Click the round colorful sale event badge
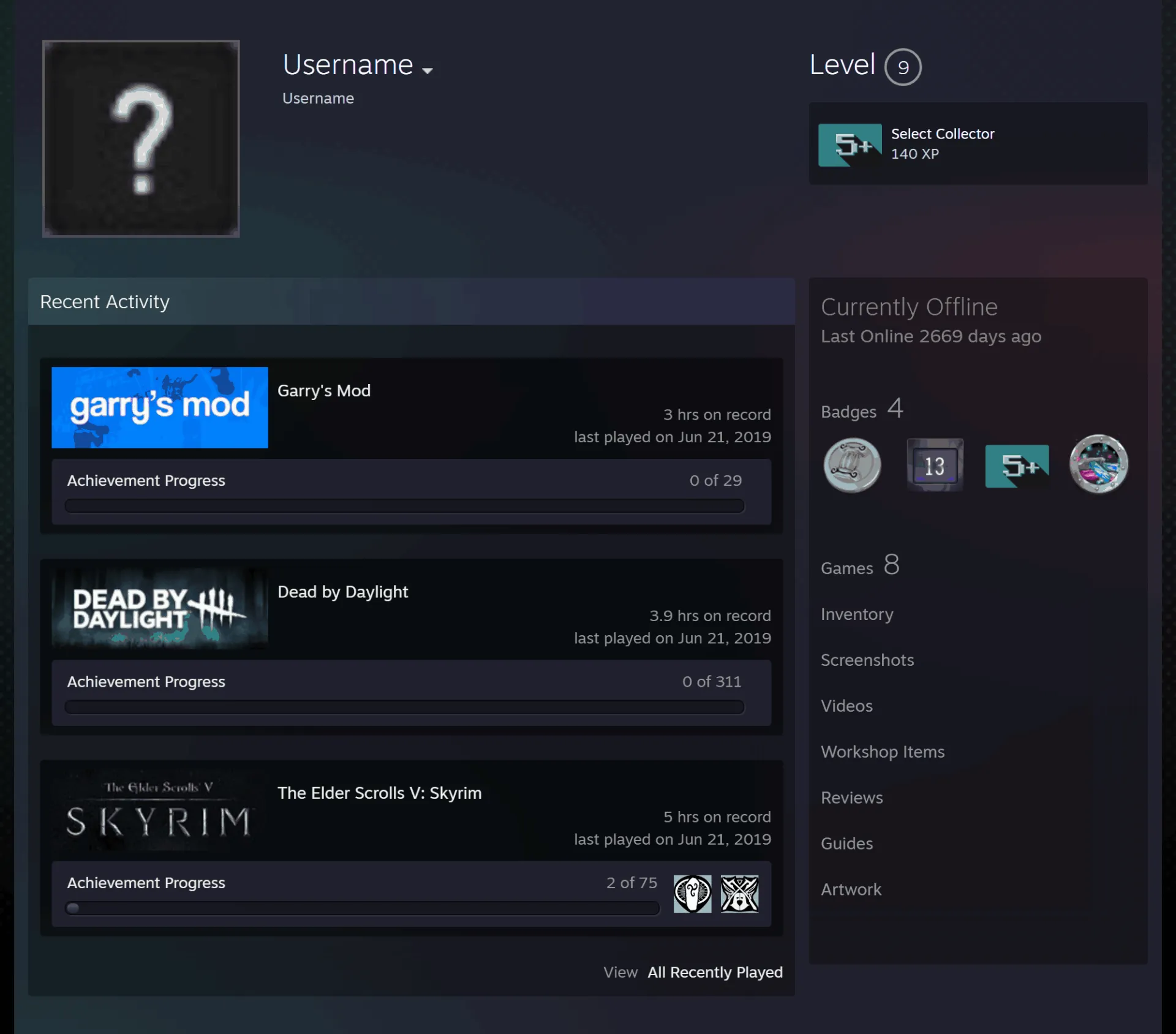The image size is (1176, 1034). [1099, 464]
